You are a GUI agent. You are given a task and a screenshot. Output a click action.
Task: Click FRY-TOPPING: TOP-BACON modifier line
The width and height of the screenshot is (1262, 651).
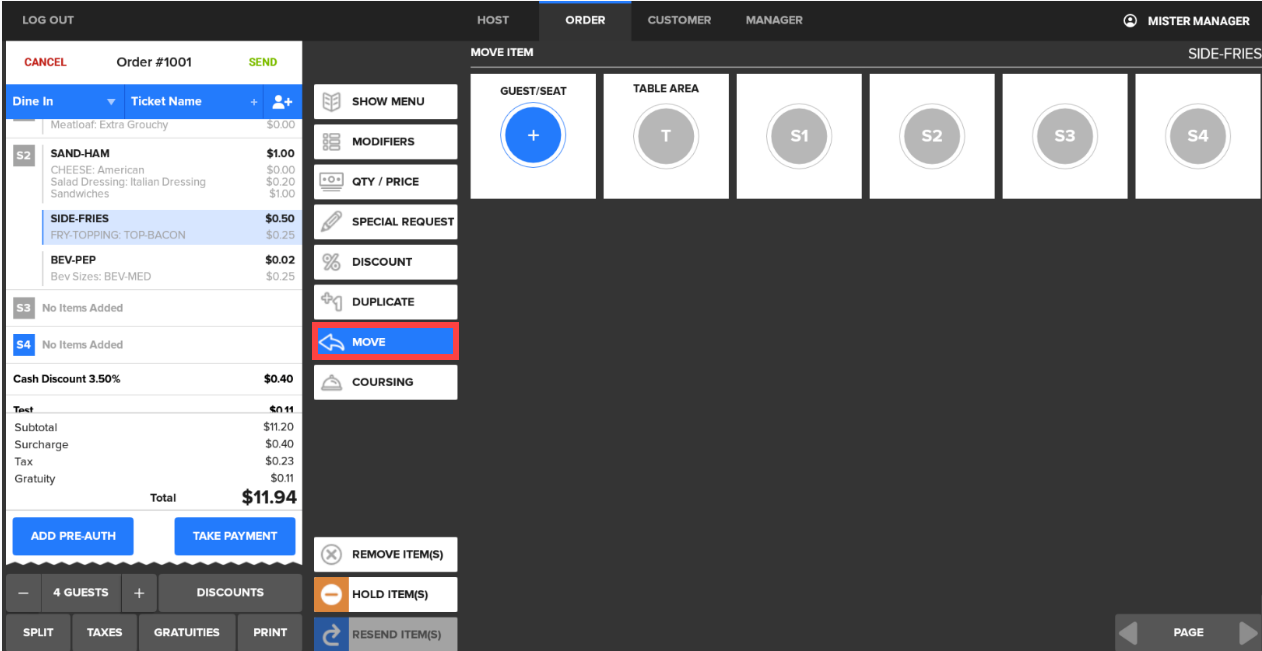(118, 235)
